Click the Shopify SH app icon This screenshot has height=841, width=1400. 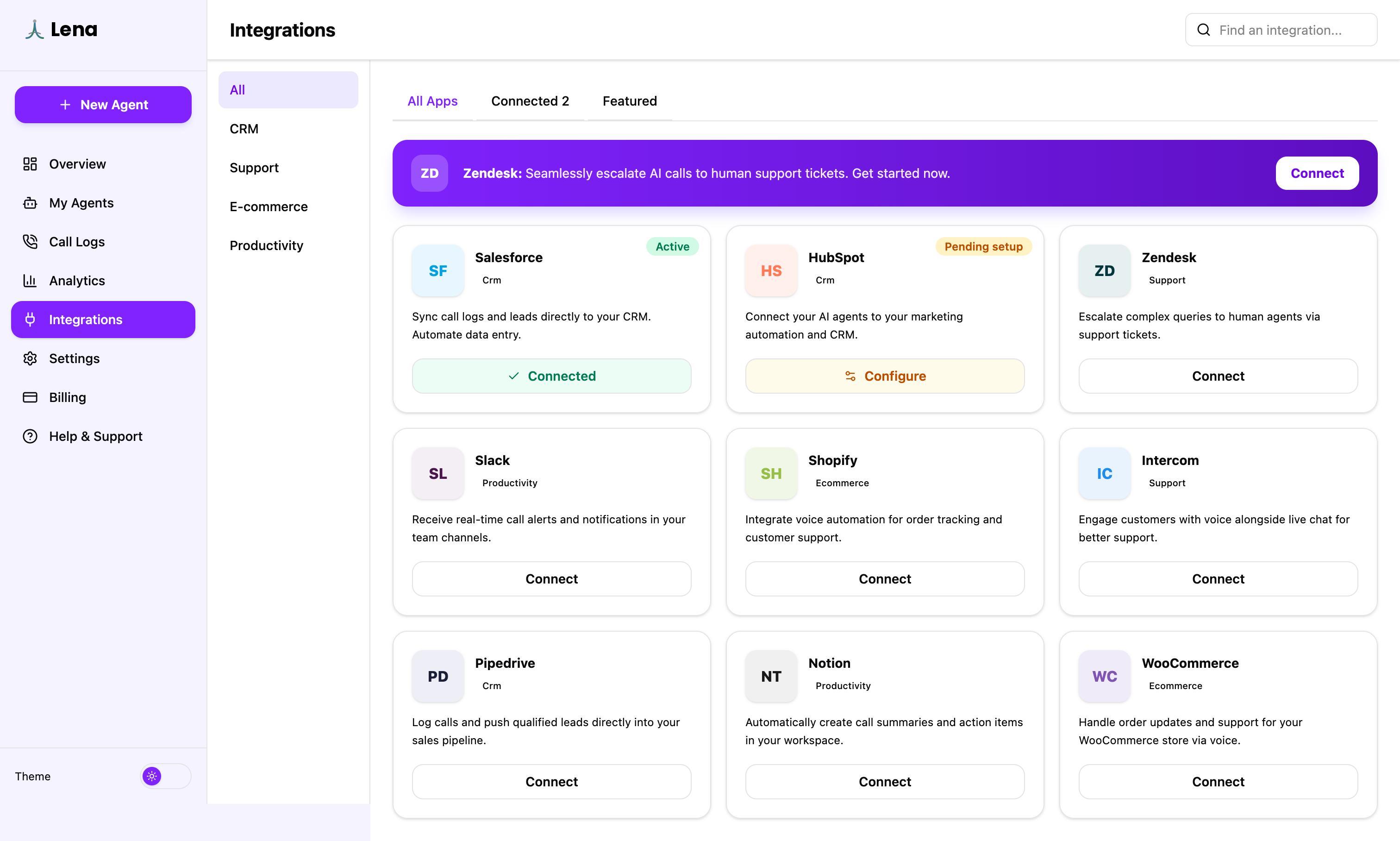771,473
